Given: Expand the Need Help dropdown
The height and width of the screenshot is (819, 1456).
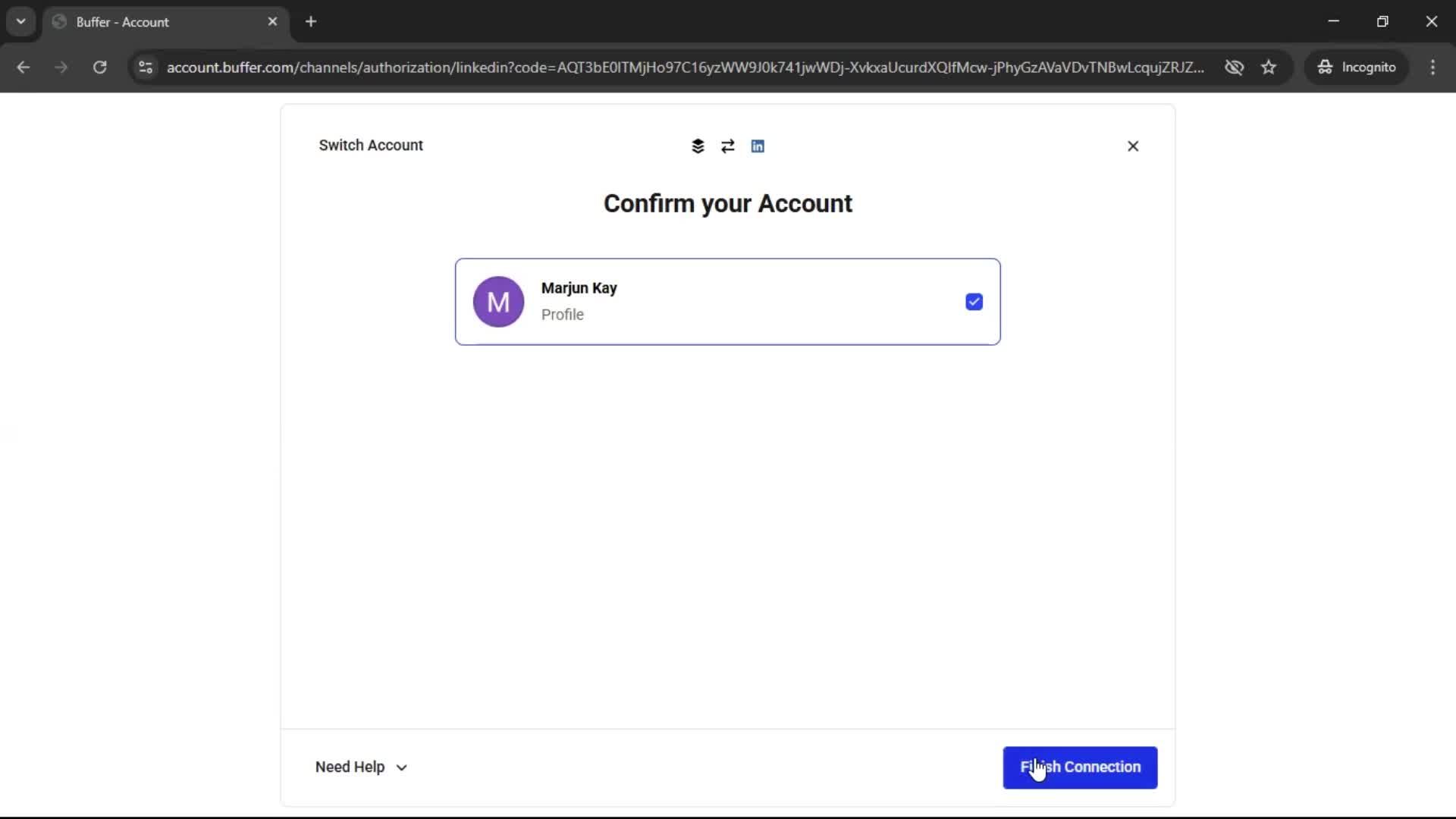Looking at the screenshot, I should pyautogui.click(x=361, y=767).
